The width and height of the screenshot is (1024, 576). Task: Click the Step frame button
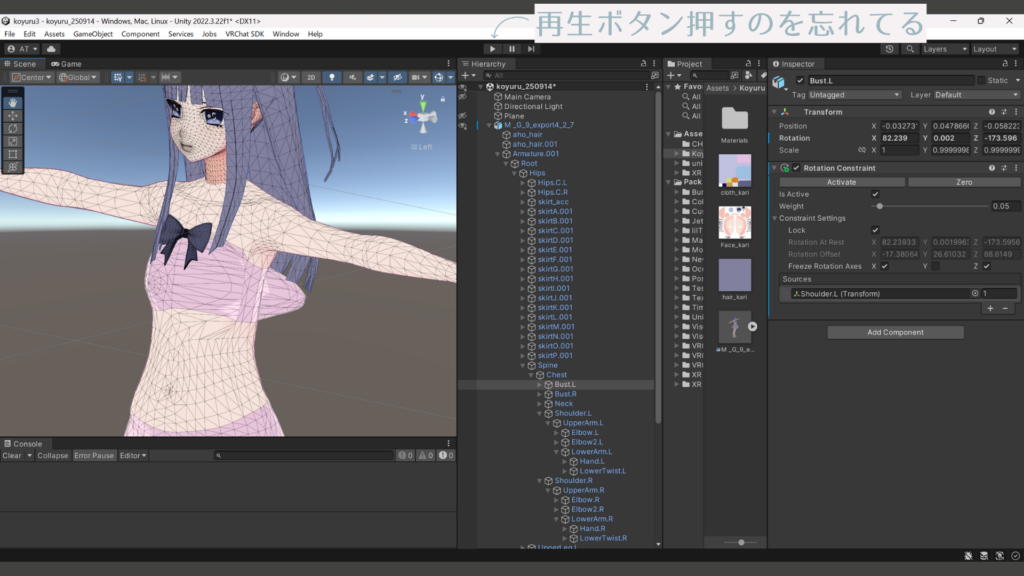pos(530,48)
